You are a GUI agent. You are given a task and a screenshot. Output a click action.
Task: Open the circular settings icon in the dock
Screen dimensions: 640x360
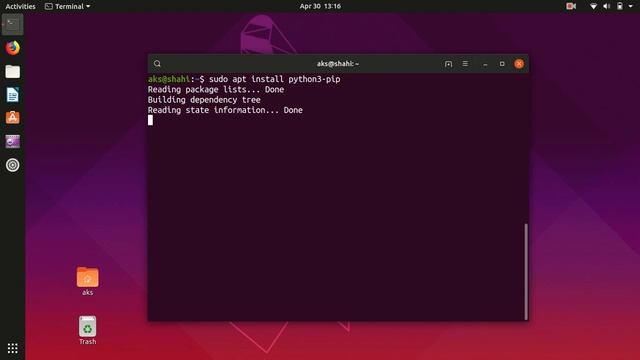[x=13, y=165]
